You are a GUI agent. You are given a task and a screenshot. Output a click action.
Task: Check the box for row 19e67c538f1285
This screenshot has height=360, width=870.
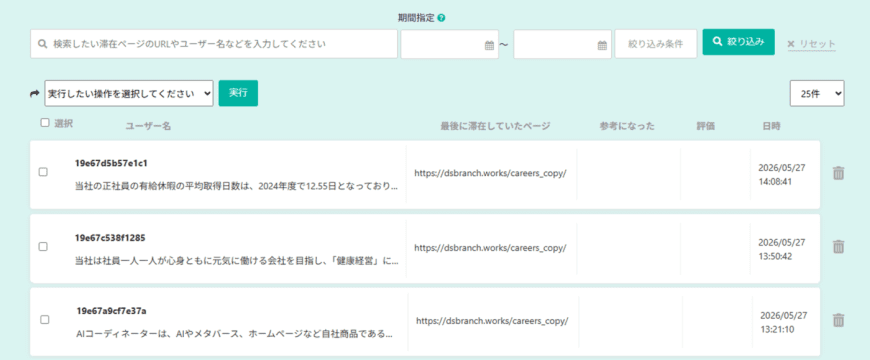pos(43,247)
